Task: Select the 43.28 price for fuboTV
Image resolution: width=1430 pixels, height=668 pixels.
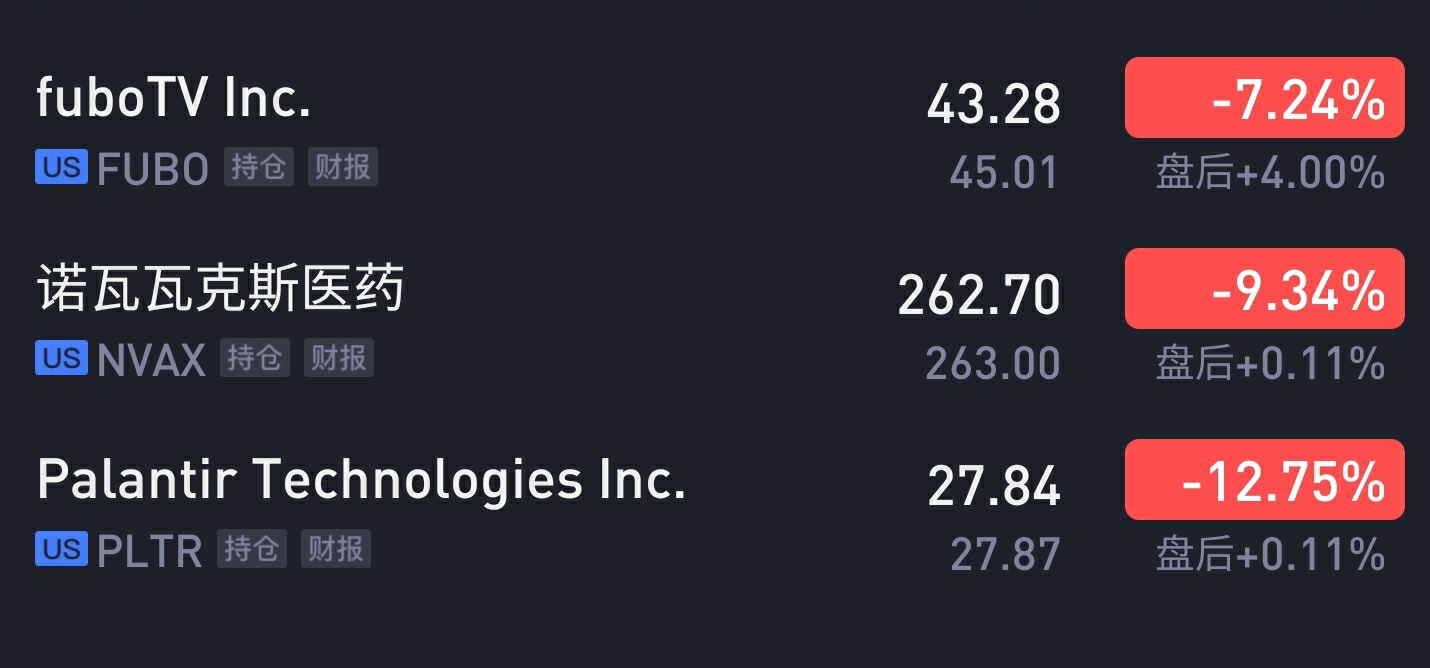Action: [993, 104]
